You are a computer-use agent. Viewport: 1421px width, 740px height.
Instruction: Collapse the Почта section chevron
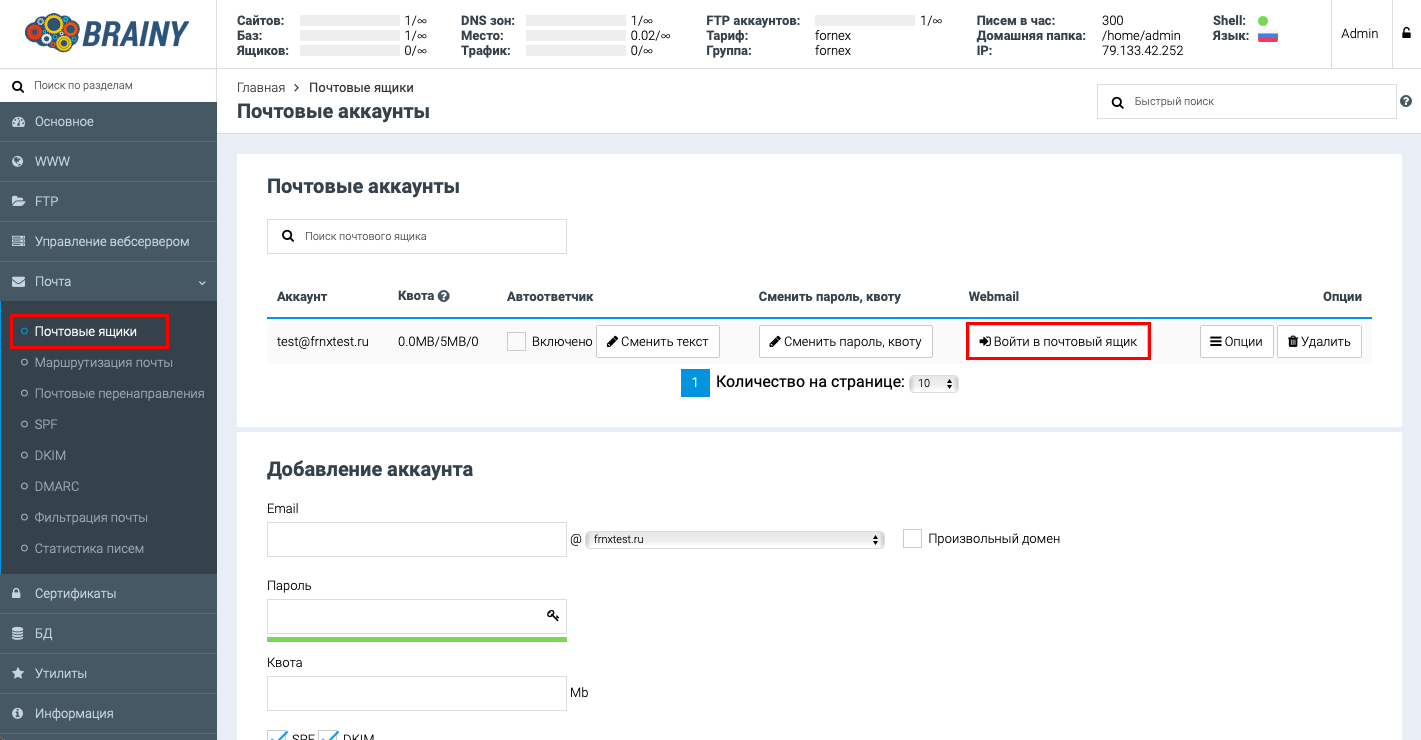tap(202, 282)
